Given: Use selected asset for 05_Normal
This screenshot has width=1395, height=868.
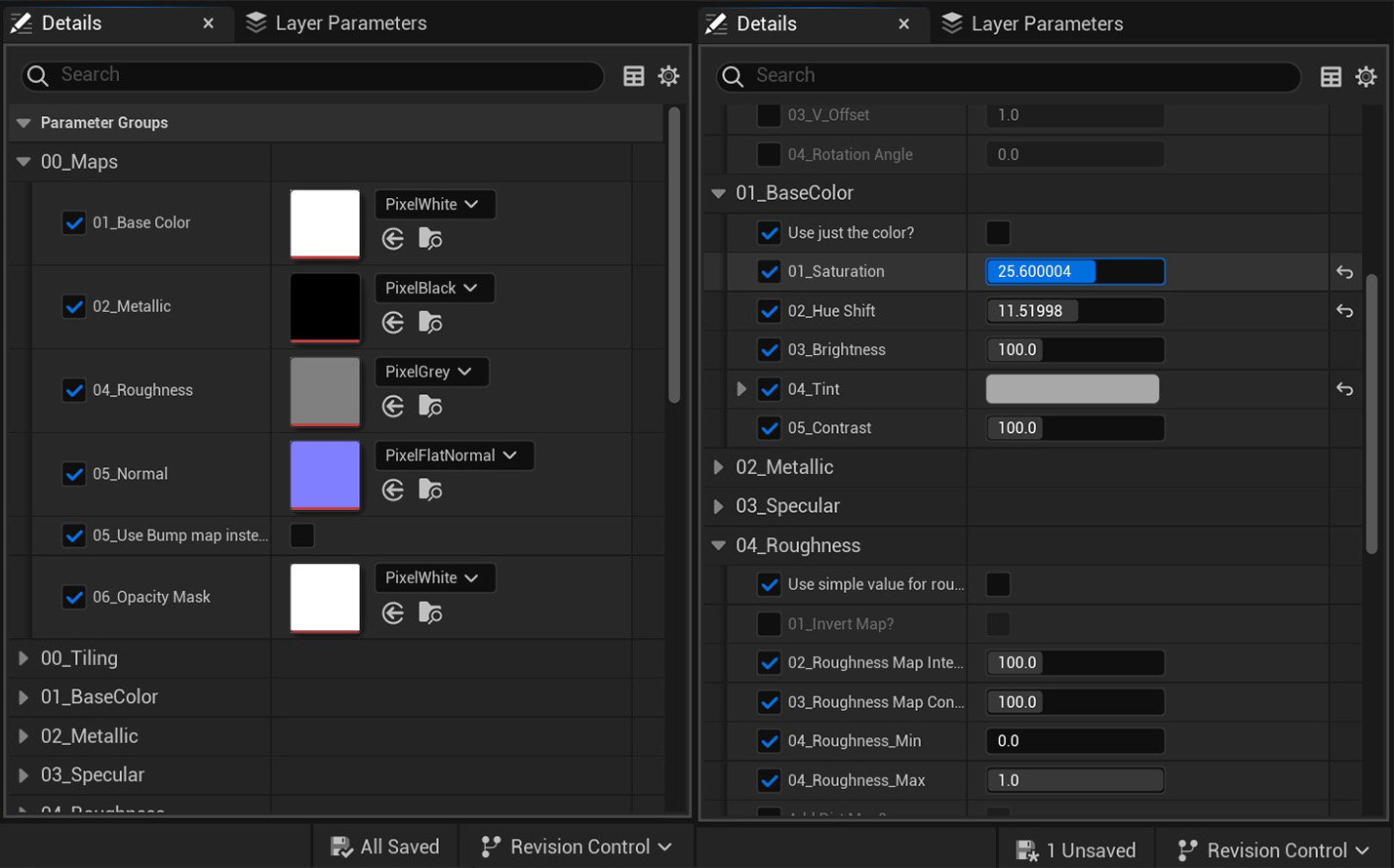Looking at the screenshot, I should pos(393,490).
